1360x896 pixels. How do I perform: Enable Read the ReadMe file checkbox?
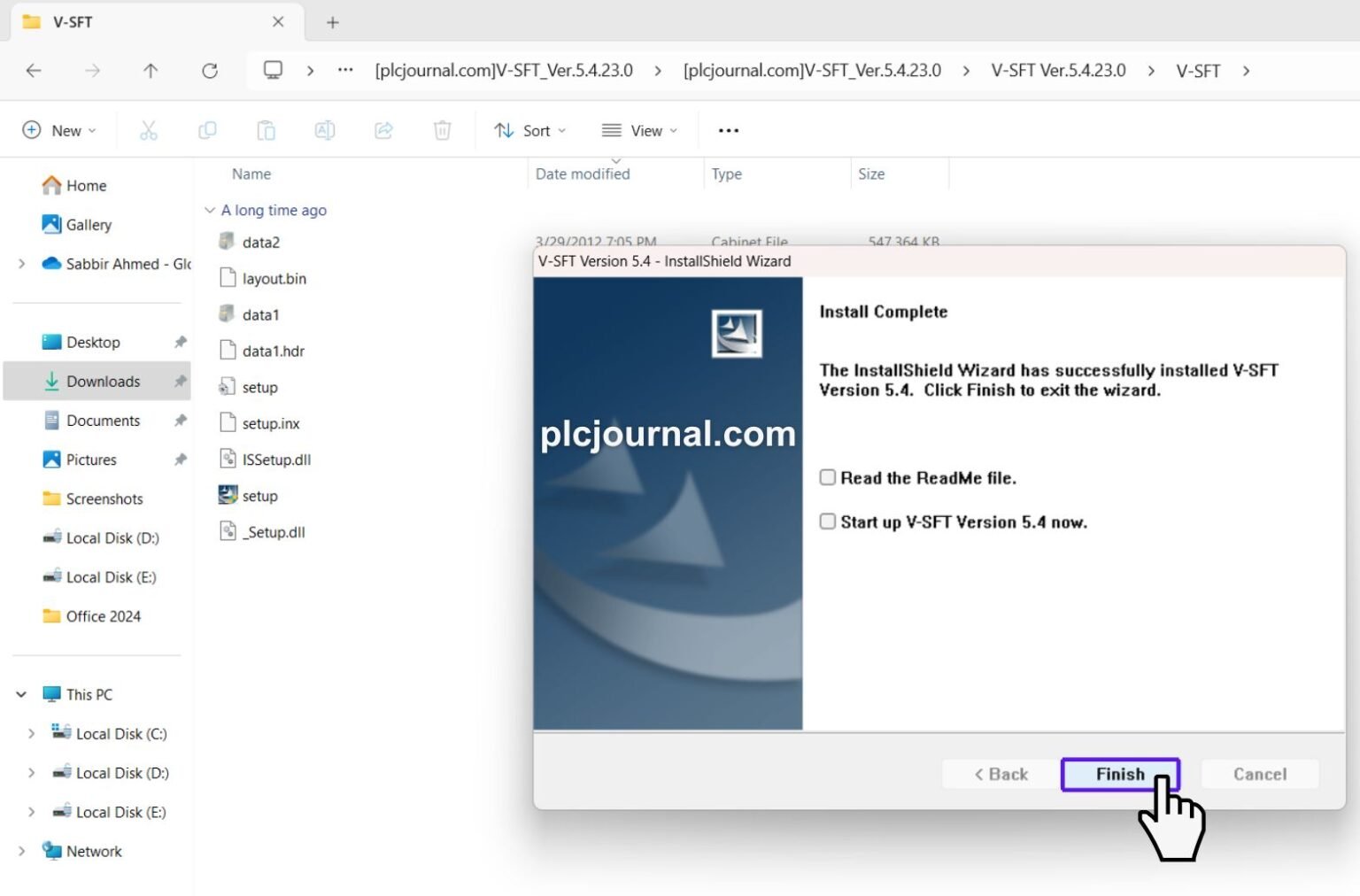click(828, 478)
